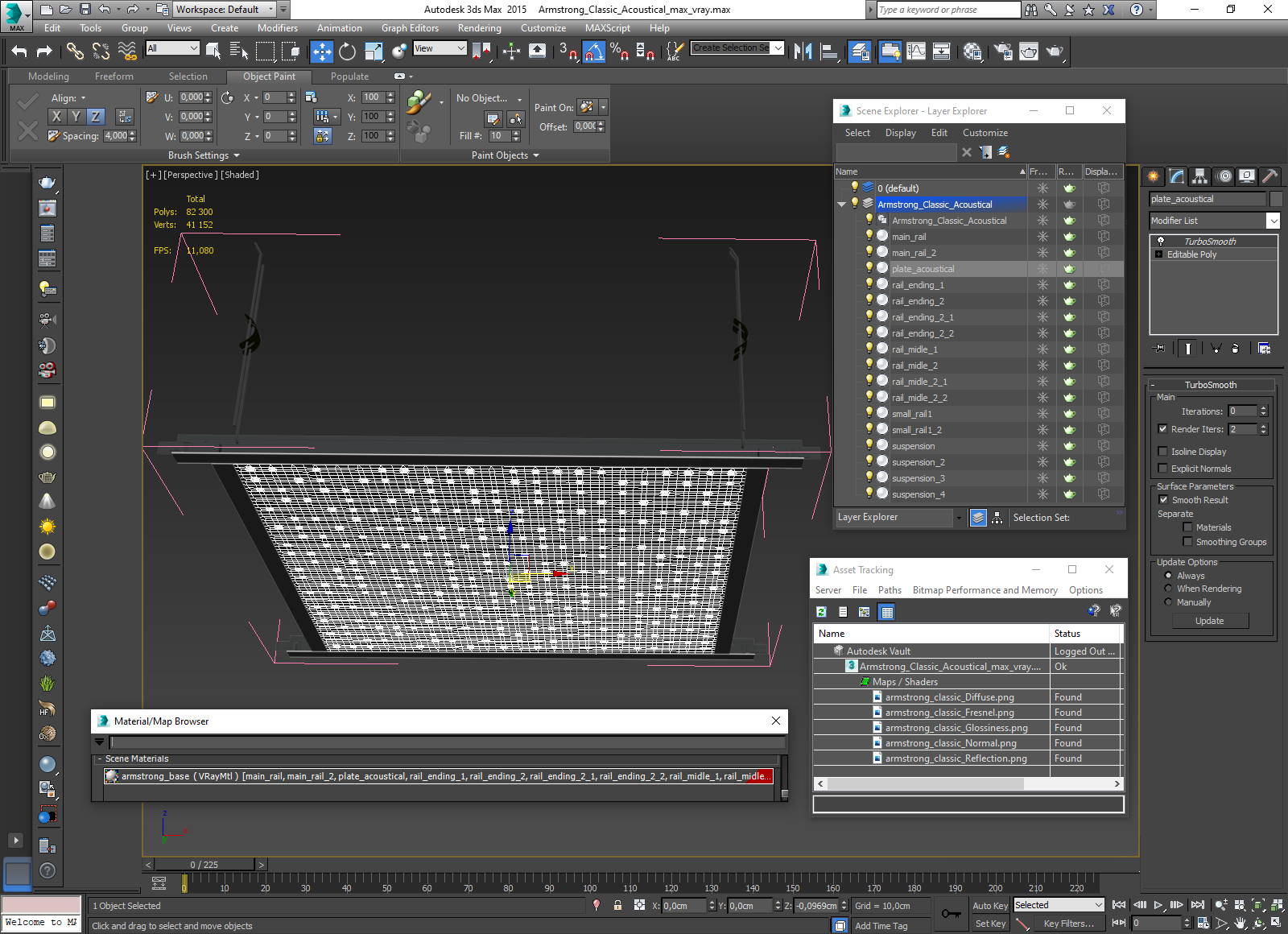Open Paths menu in Asset Tracking
This screenshot has height=934, width=1288.
(890, 590)
